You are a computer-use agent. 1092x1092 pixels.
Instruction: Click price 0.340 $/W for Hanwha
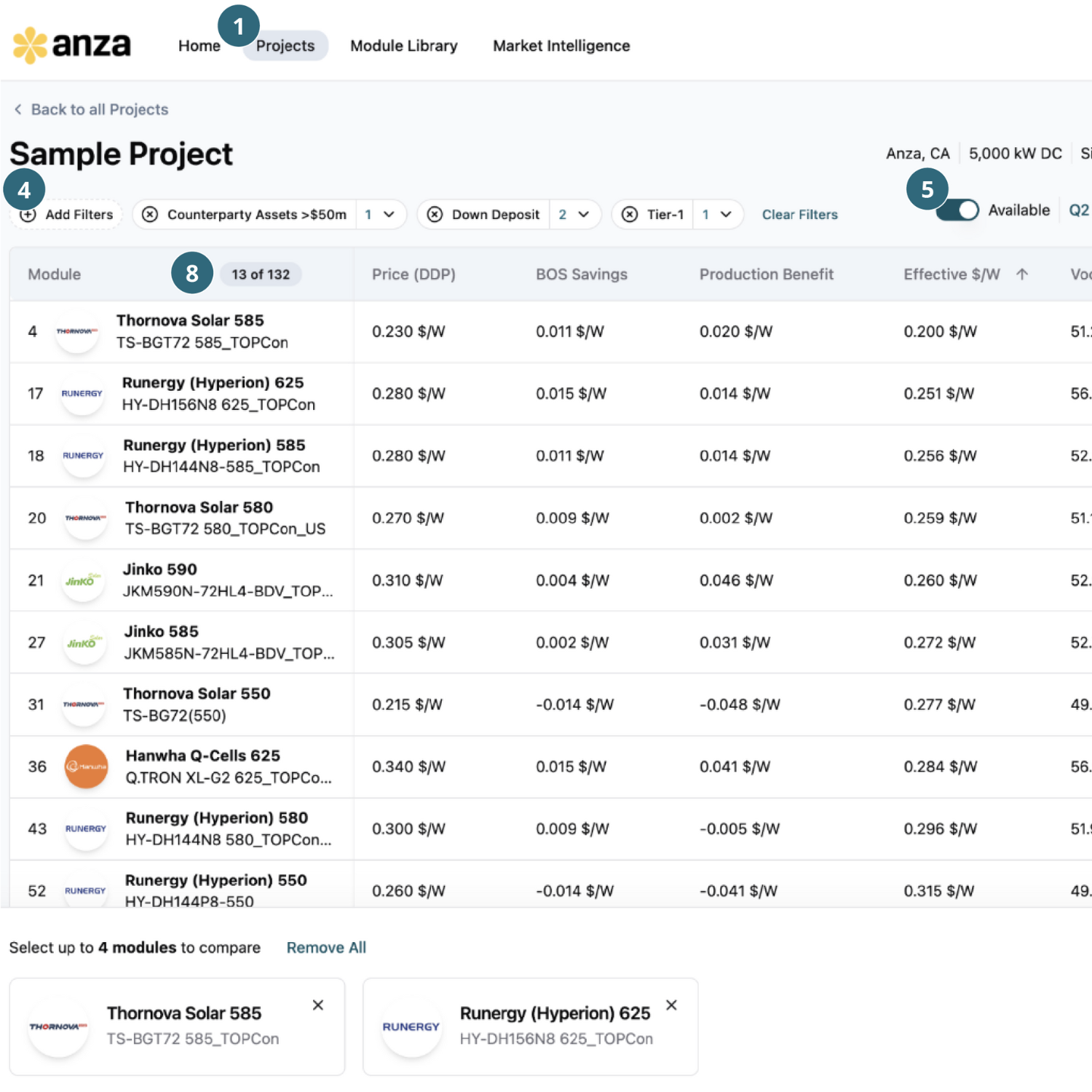point(408,767)
